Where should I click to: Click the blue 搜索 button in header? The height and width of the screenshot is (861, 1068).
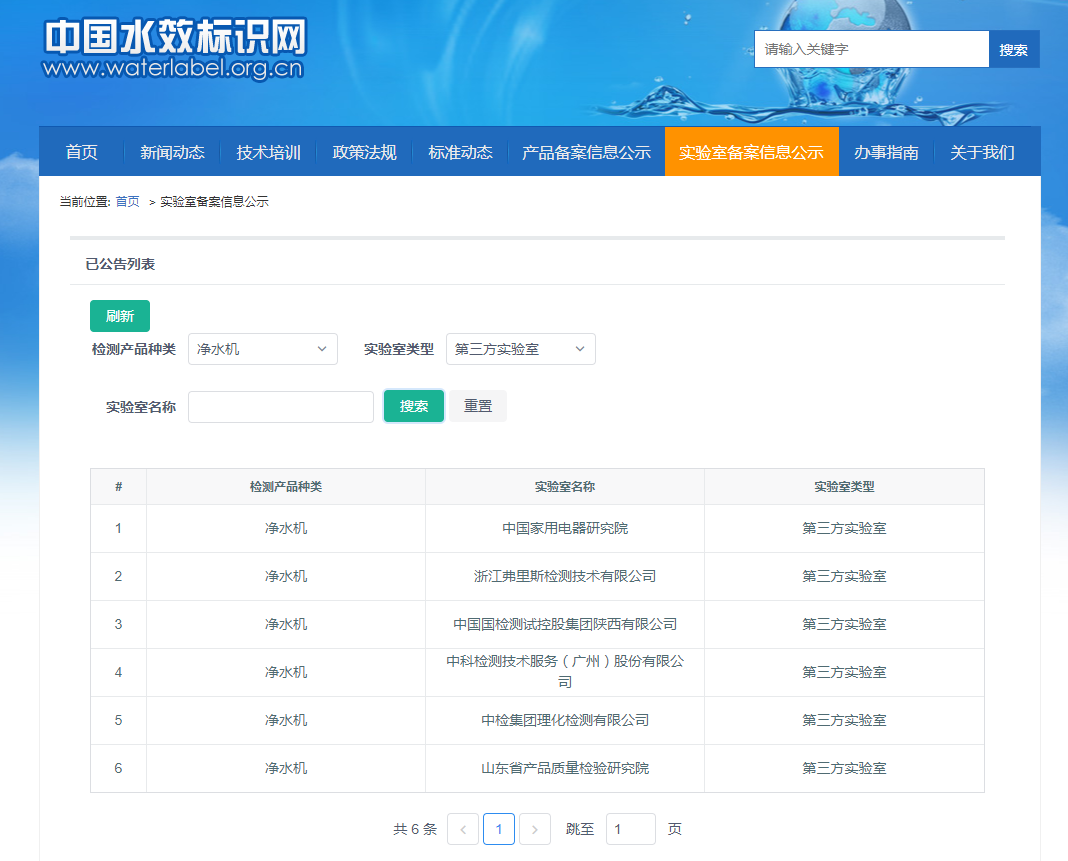[1013, 49]
